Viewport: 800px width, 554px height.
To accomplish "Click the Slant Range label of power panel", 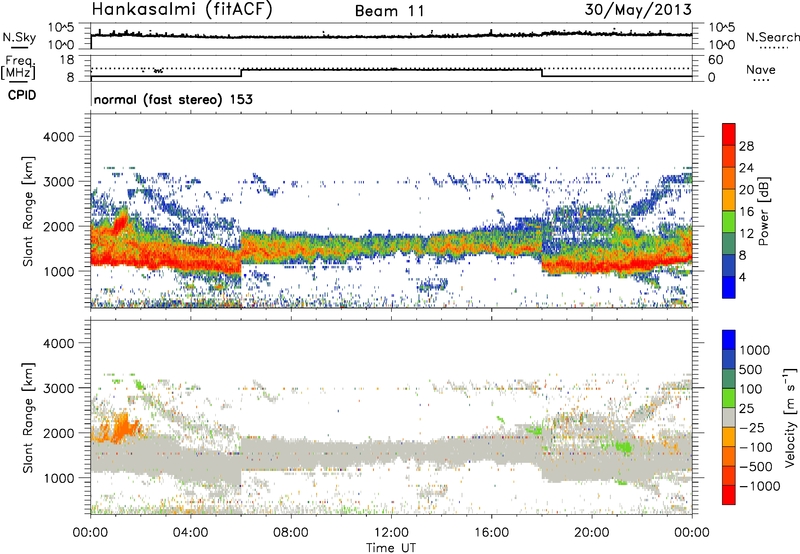I will click(x=28, y=211).
